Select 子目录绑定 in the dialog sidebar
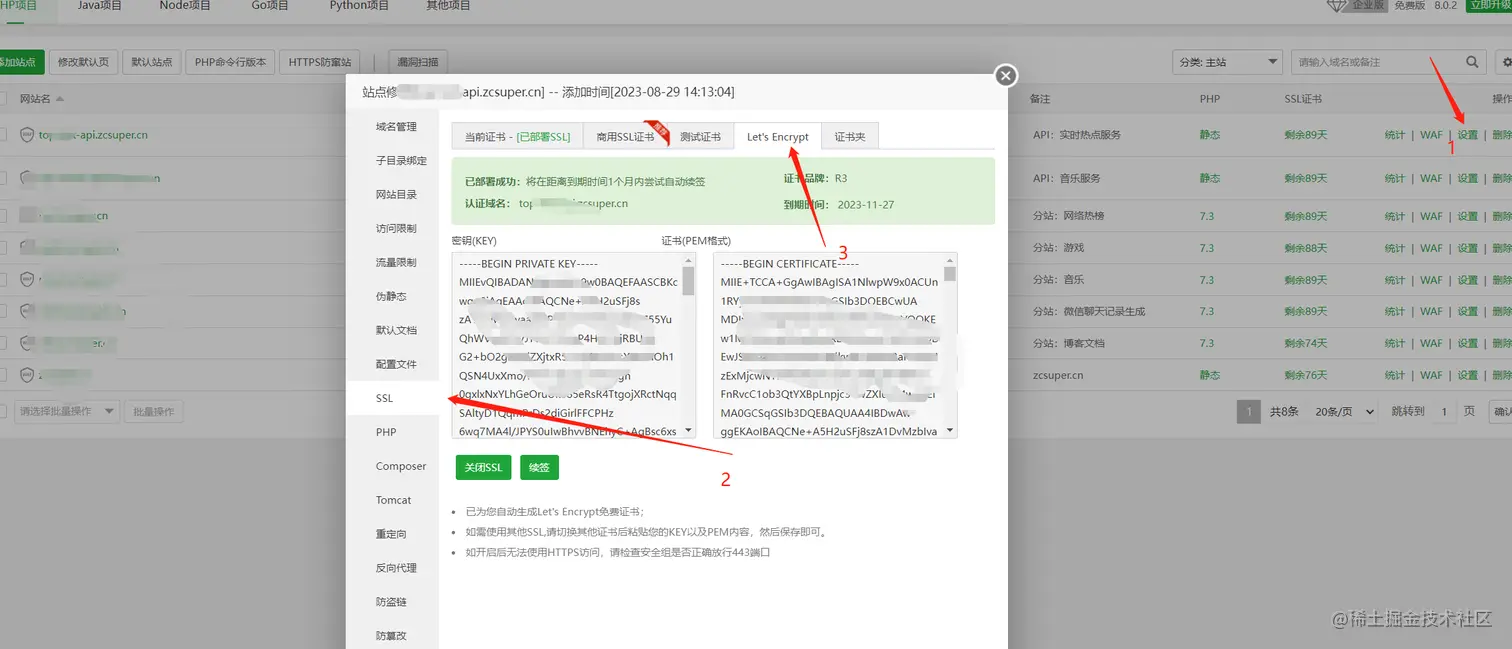This screenshot has height=649, width=1512. [392, 161]
